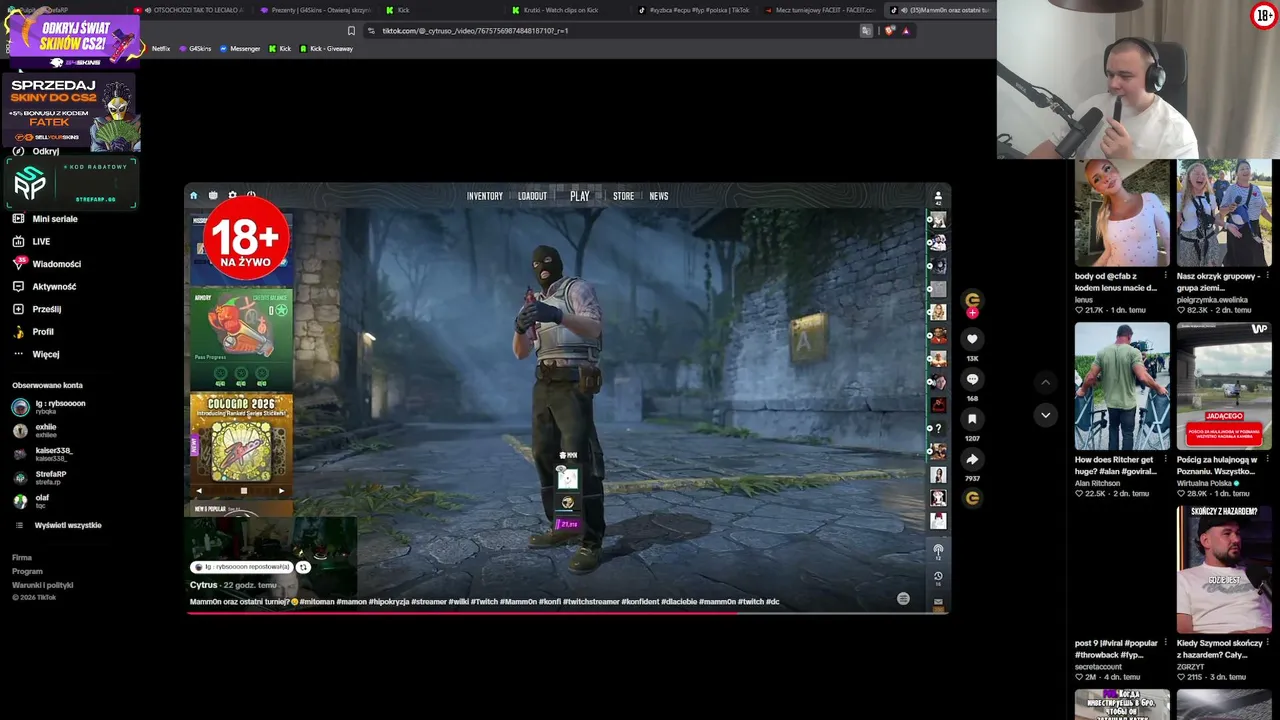
Task: Open the followed account 'Ig : rybsoooon'
Action: [49, 407]
